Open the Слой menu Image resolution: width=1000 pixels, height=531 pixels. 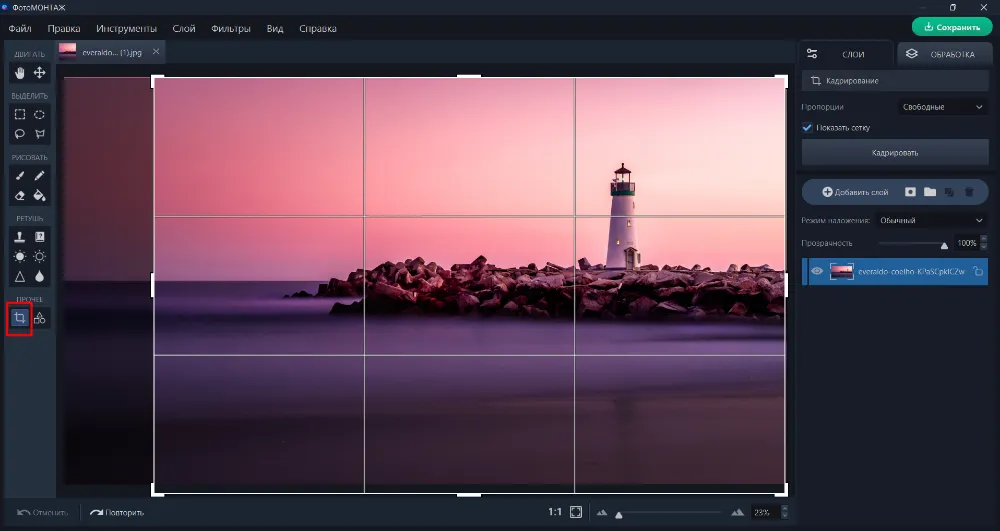coord(184,29)
